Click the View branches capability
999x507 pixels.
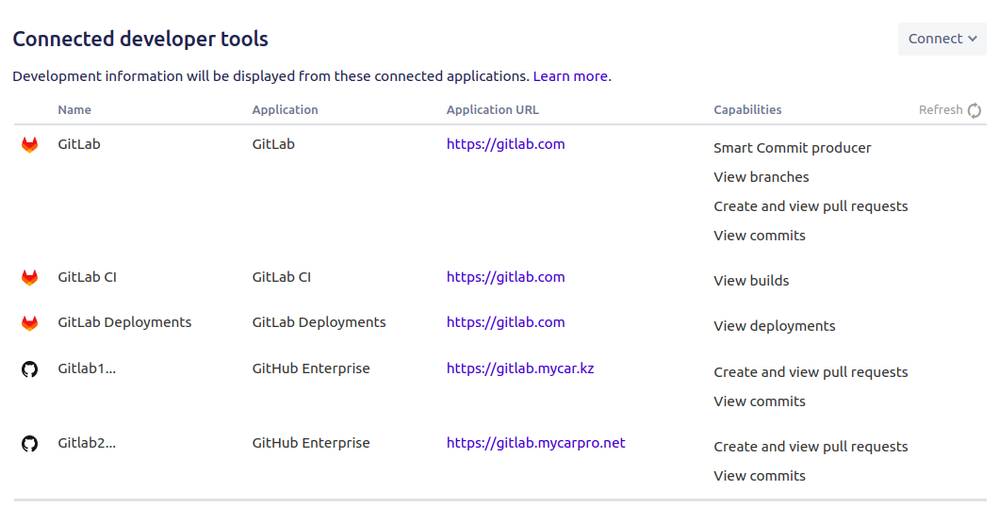(761, 177)
